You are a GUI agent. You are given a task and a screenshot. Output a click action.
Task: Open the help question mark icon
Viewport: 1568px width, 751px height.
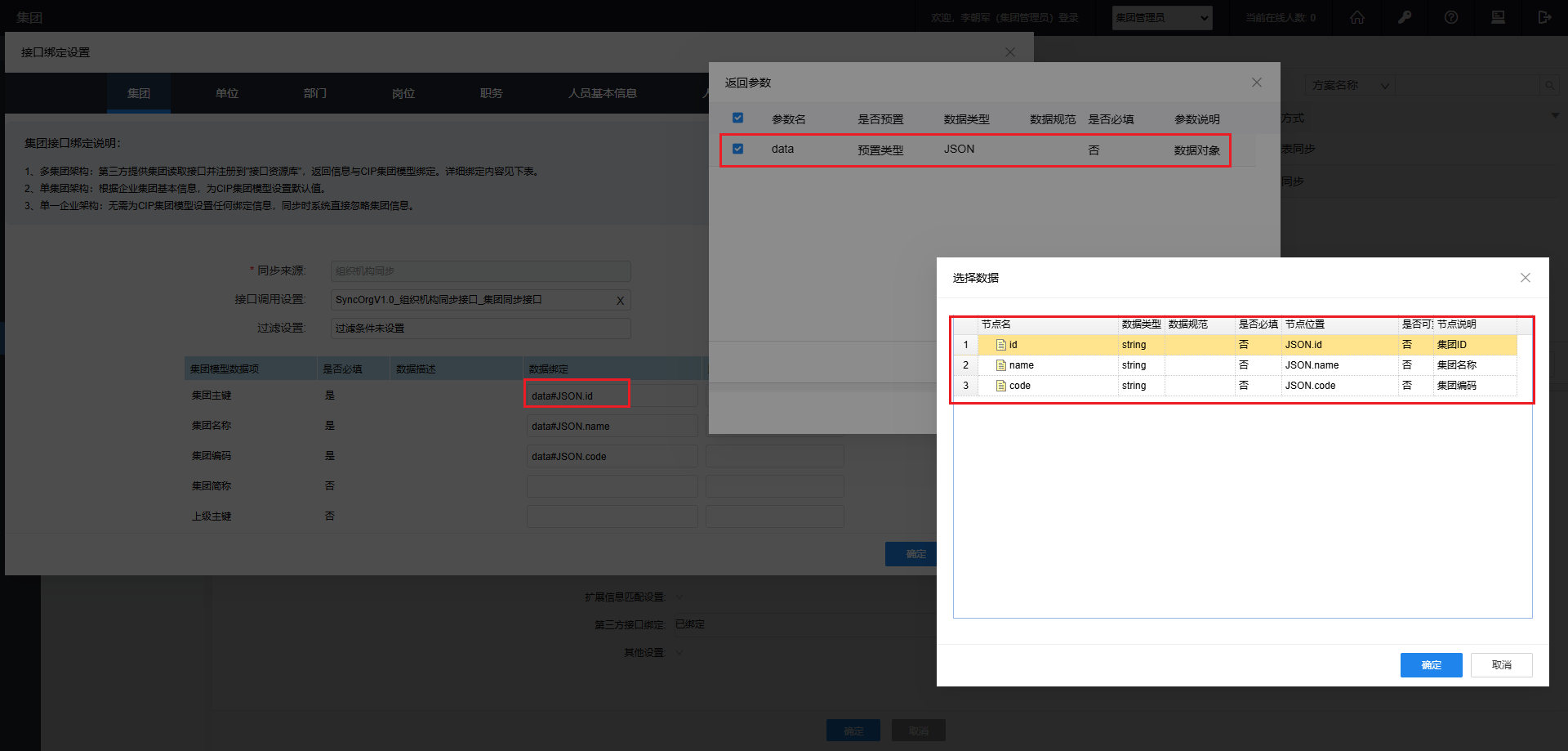1451,17
